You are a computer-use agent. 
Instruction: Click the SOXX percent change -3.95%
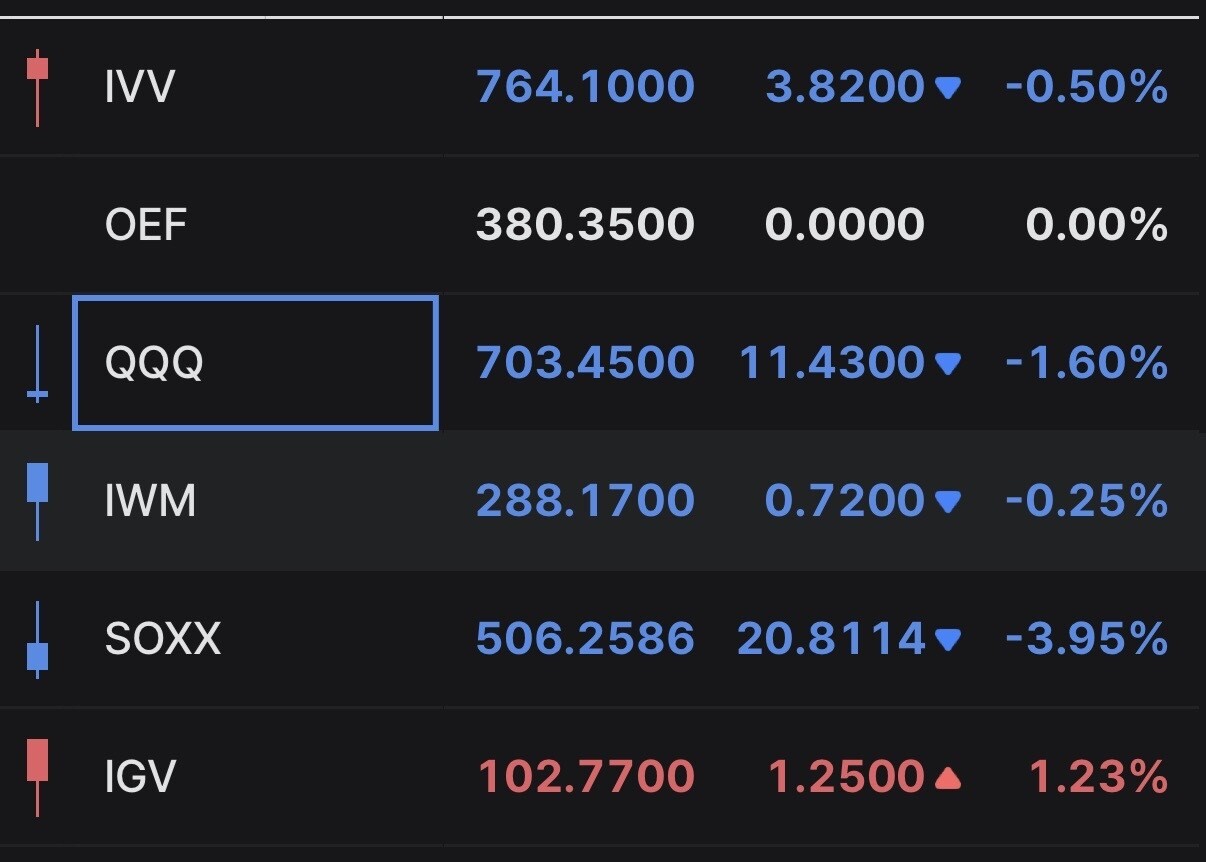point(1086,638)
